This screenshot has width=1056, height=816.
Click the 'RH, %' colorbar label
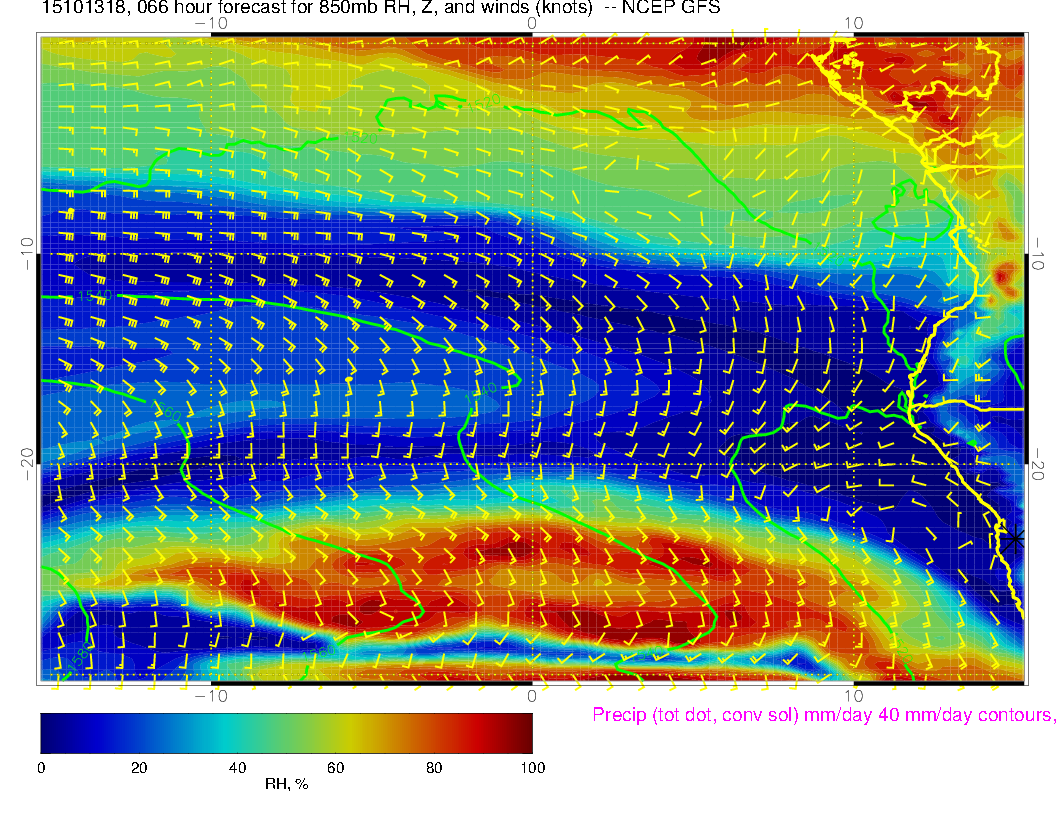coord(286,784)
